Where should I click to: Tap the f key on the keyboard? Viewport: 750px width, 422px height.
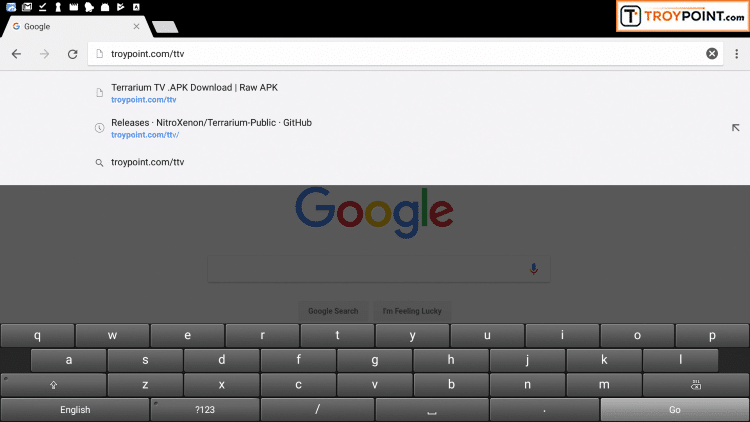click(298, 360)
